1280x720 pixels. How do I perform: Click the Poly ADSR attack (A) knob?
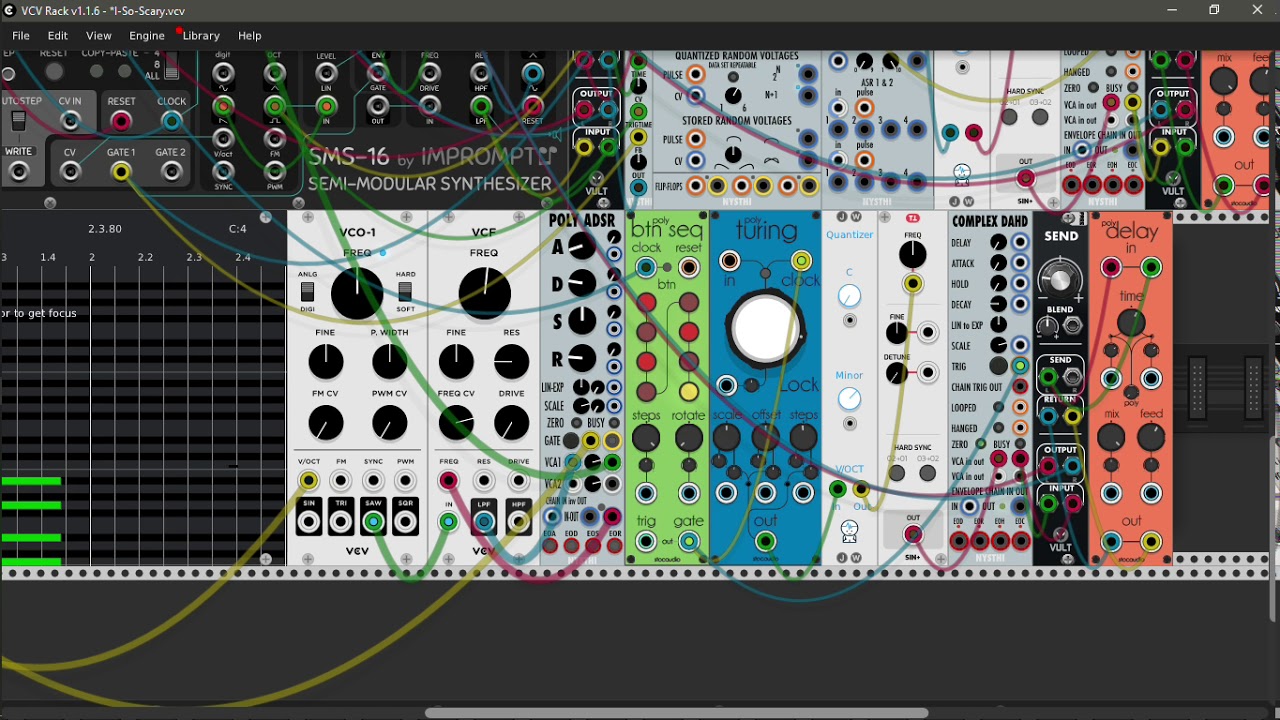[x=581, y=247]
